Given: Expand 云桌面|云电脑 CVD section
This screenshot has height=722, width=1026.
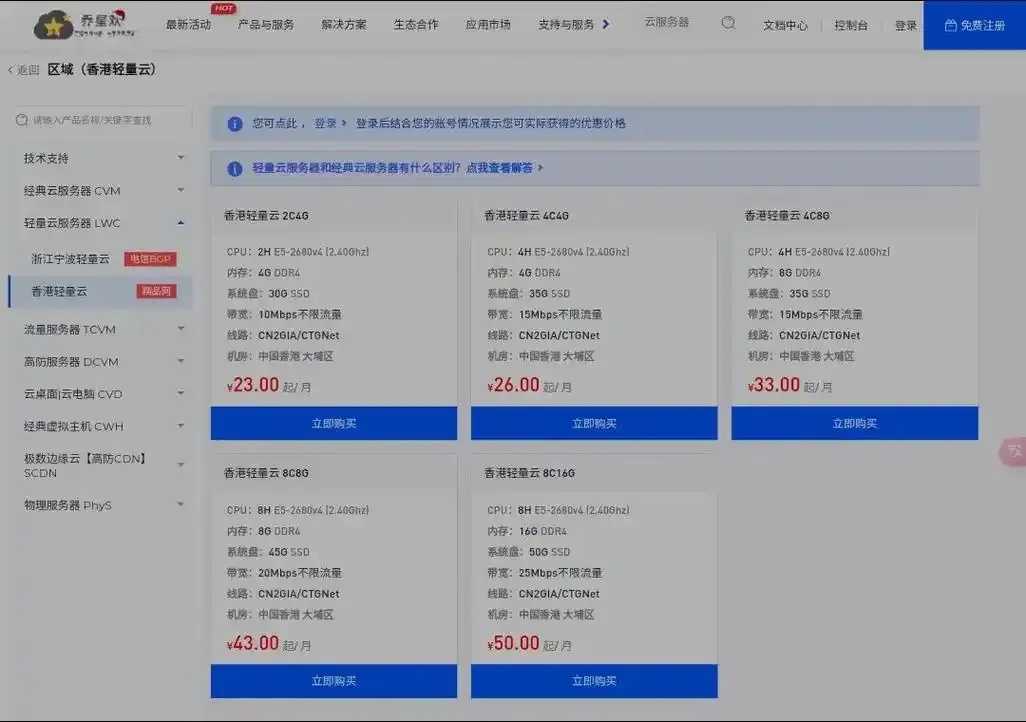Looking at the screenshot, I should click(103, 394).
